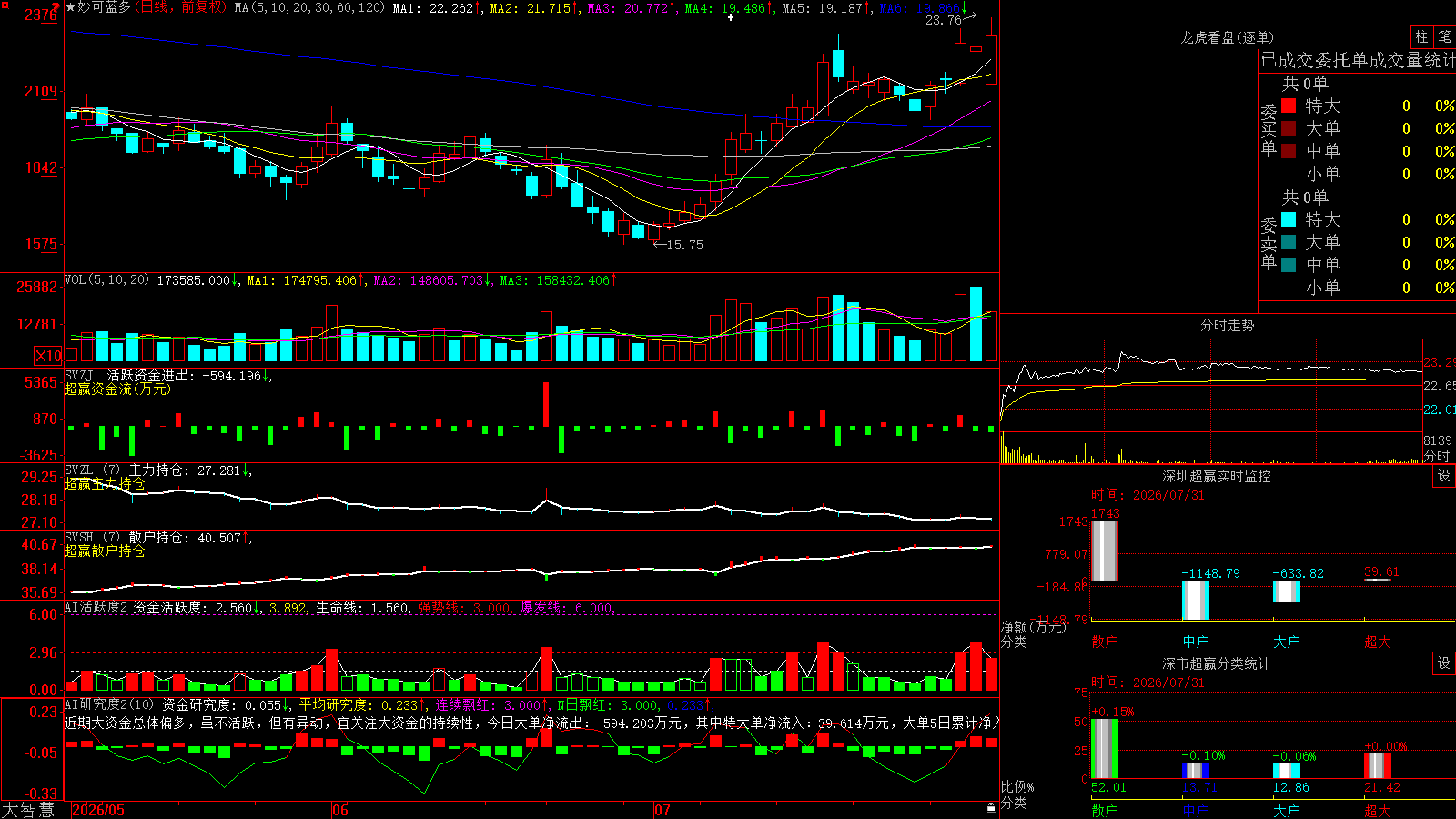Click the 06 month marker on the timeline
The image size is (1456, 819).
(340, 810)
